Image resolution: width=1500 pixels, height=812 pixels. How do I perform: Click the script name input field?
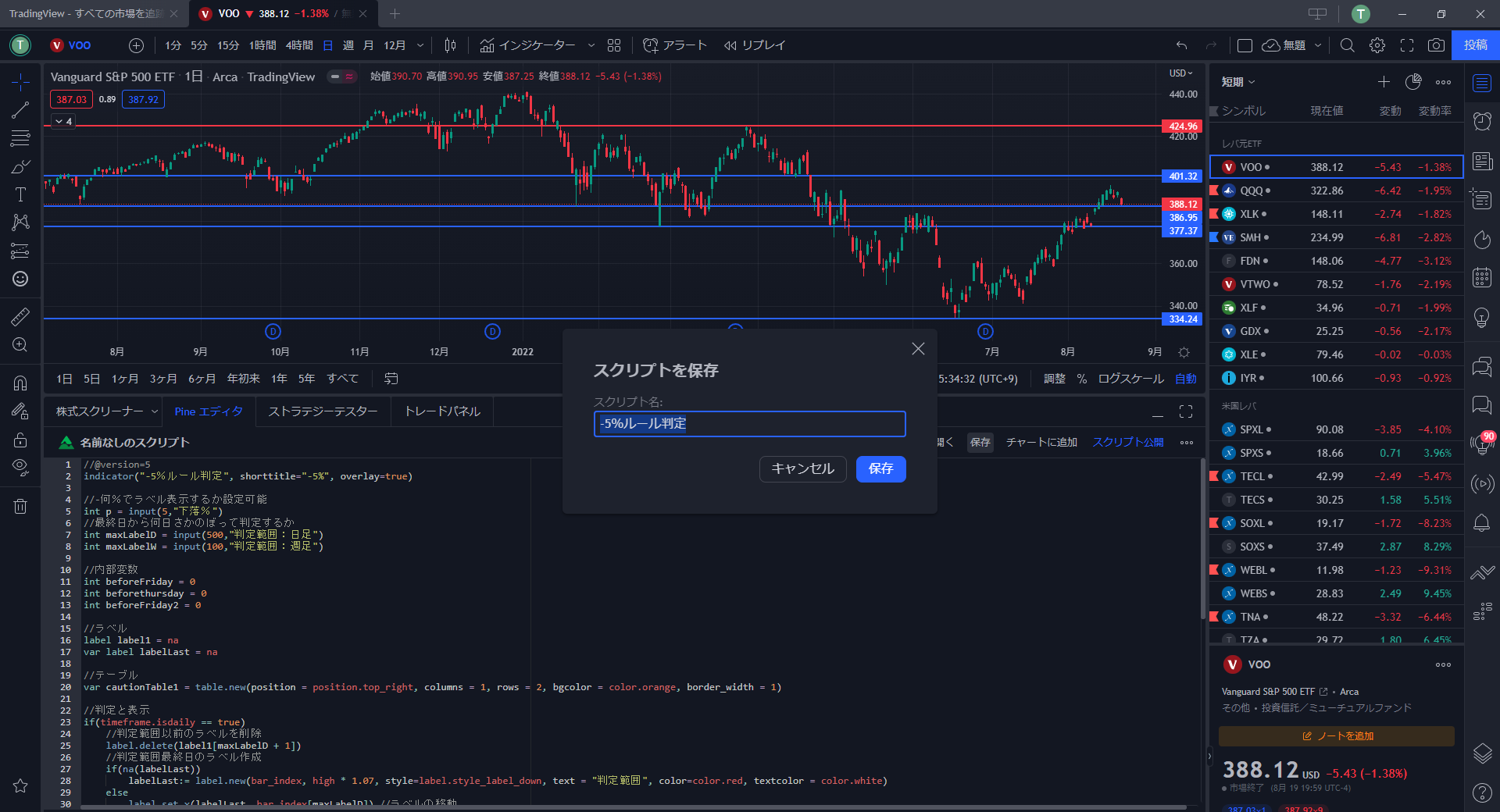749,424
